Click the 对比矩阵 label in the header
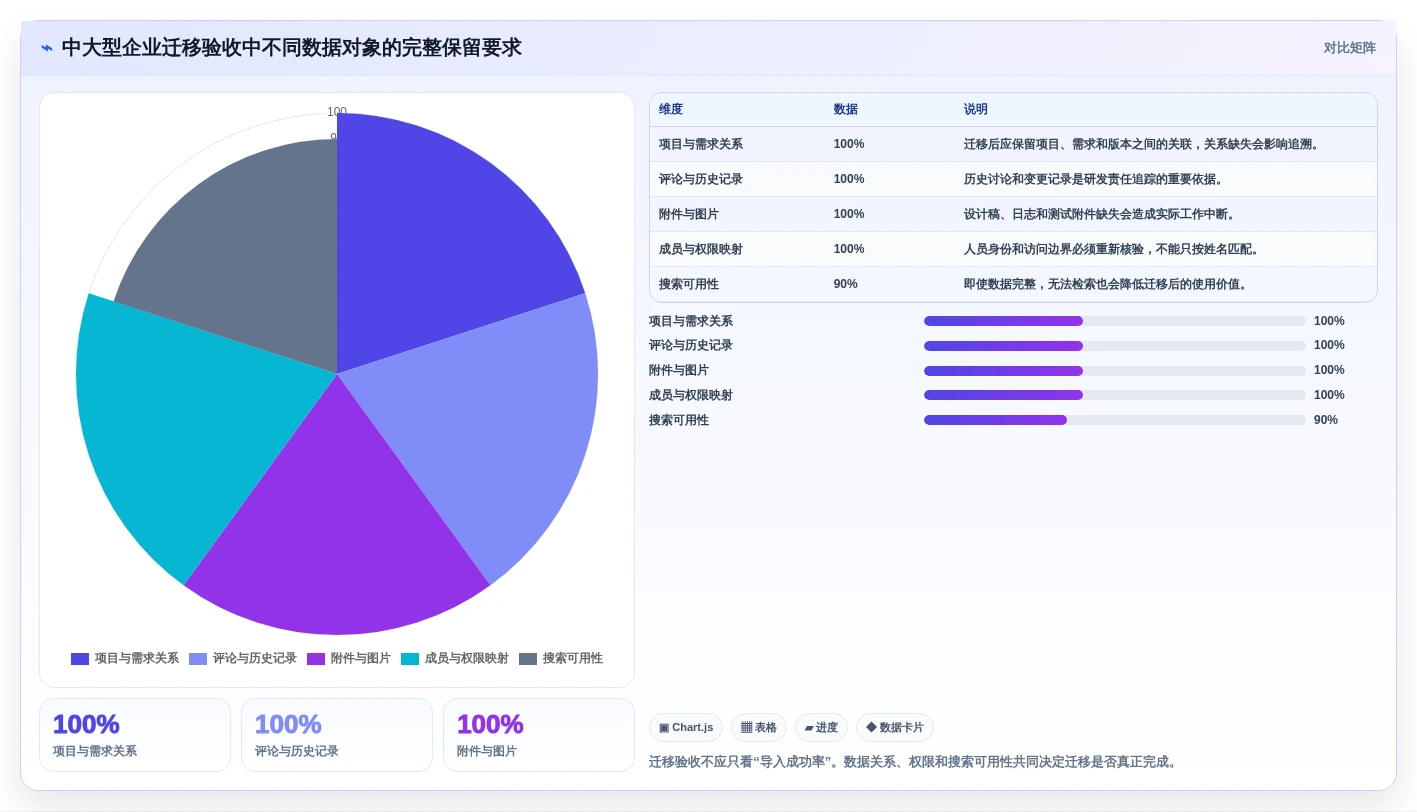Screen dimensions: 1417x812 1349,48
